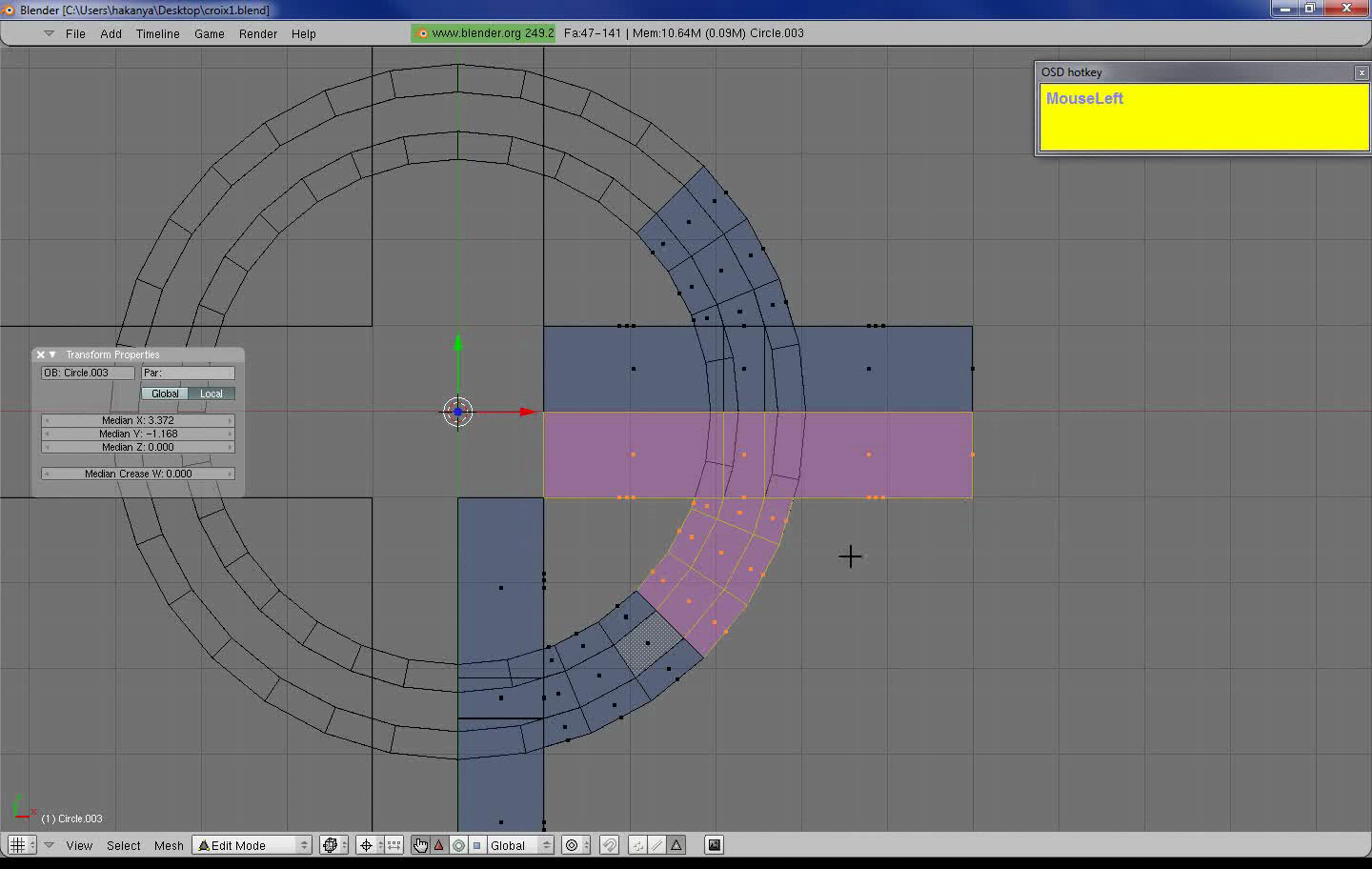The width and height of the screenshot is (1372, 869).
Task: Decrease Median Y with left arrow
Action: tap(47, 434)
